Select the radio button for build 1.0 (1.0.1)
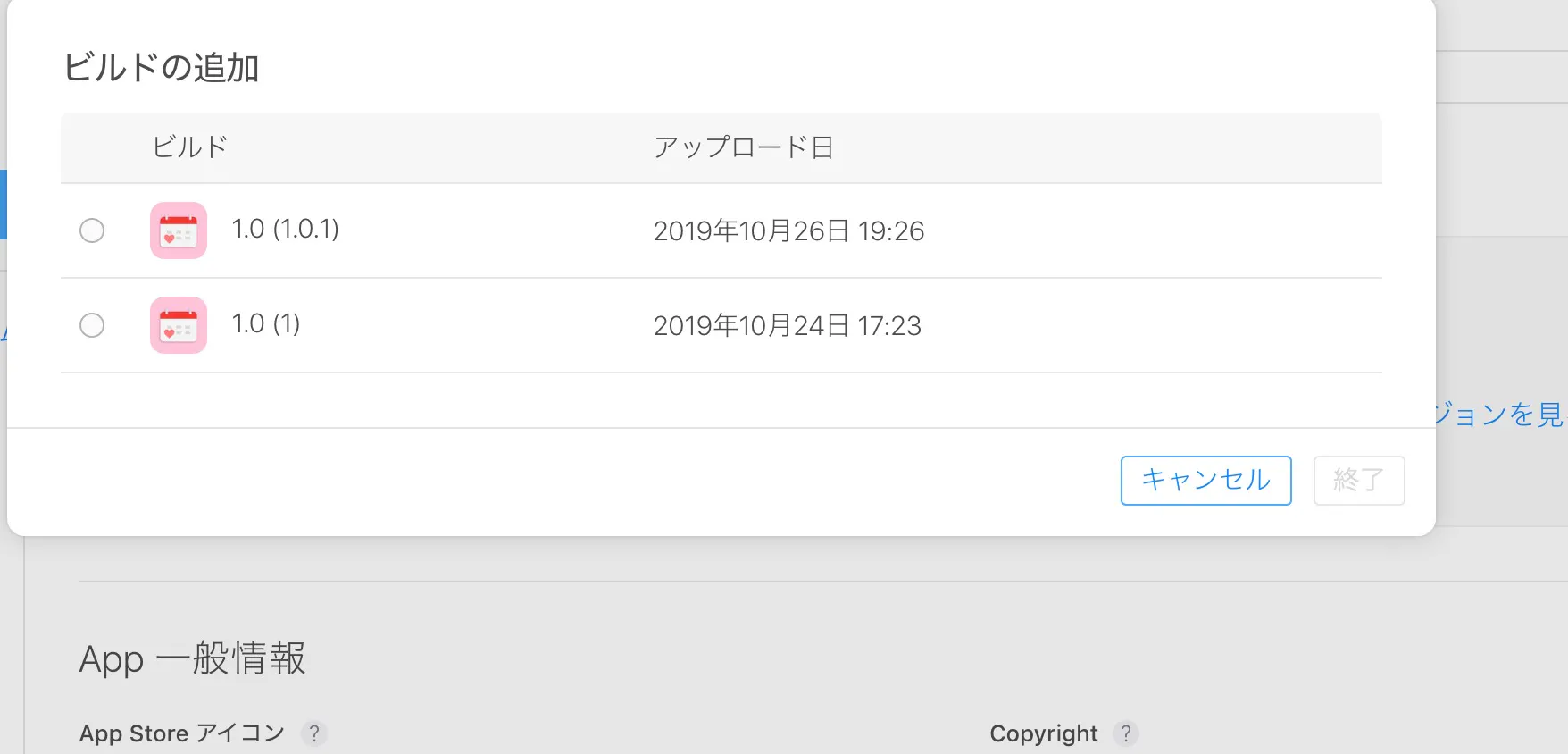The width and height of the screenshot is (1568, 754). [x=92, y=230]
